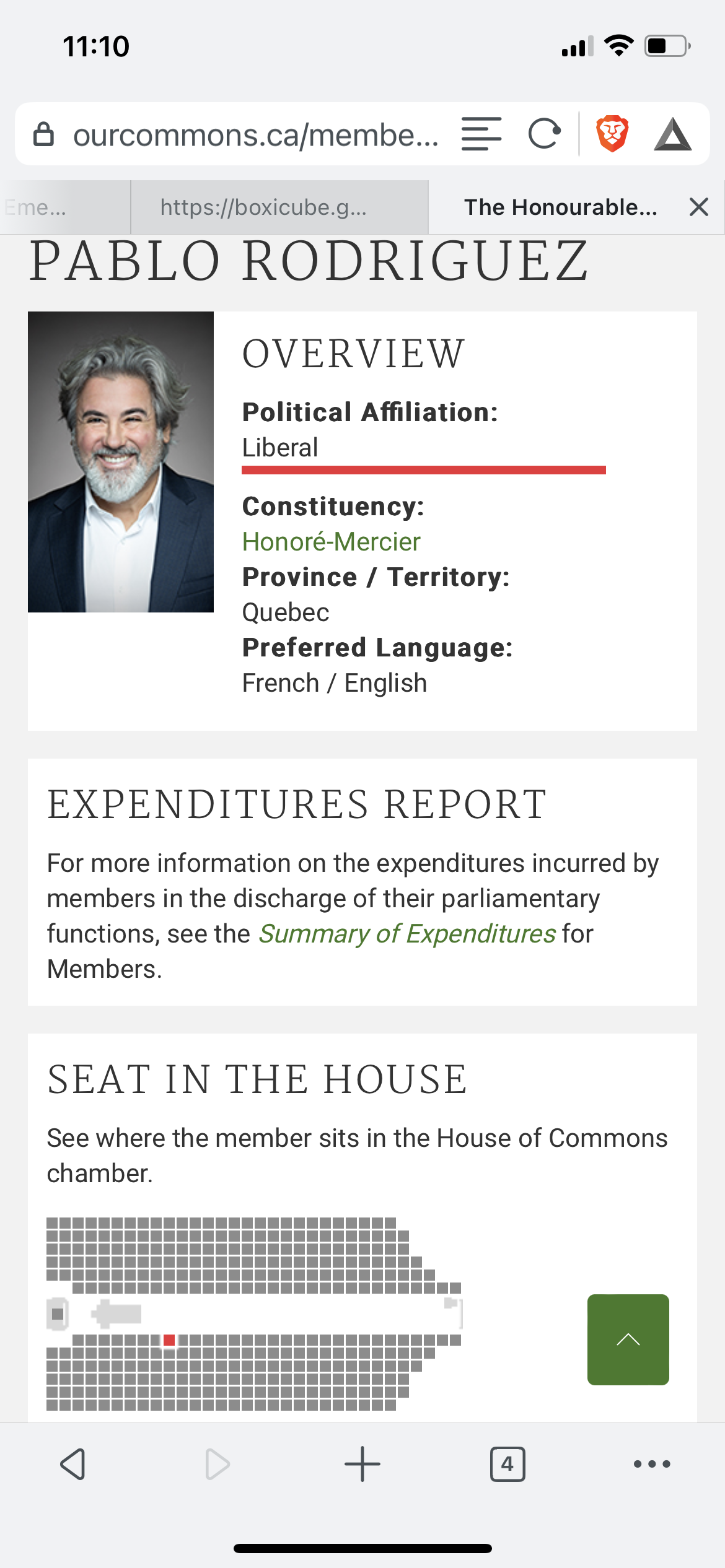Image resolution: width=725 pixels, height=1568 pixels.
Task: Switch to the boxicube tab
Action: click(279, 207)
